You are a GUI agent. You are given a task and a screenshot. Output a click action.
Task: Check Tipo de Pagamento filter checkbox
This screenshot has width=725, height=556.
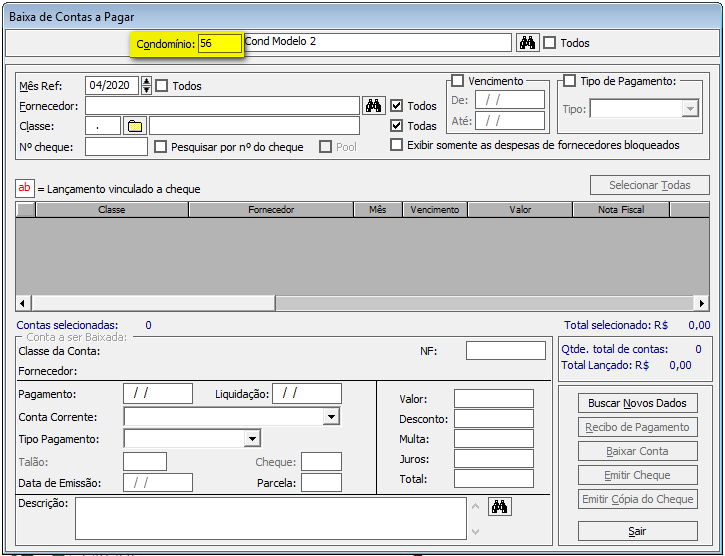tap(570, 81)
